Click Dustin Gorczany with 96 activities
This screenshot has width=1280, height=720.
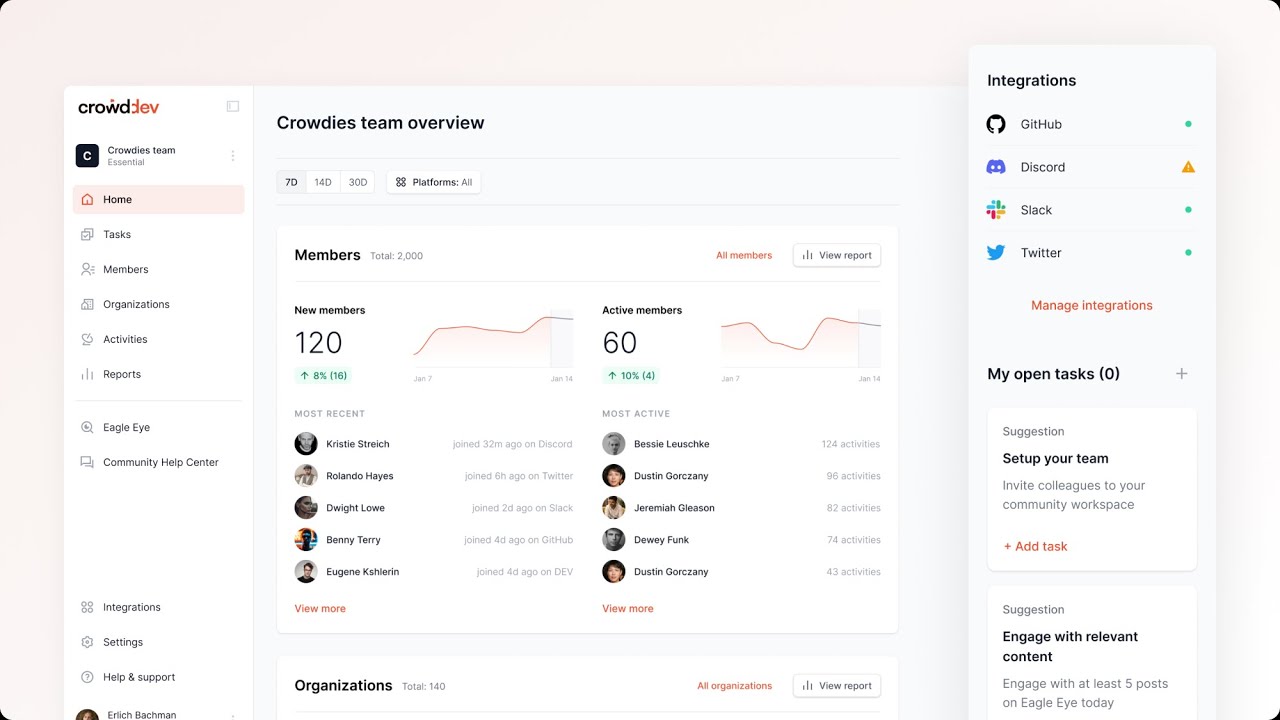pos(671,476)
